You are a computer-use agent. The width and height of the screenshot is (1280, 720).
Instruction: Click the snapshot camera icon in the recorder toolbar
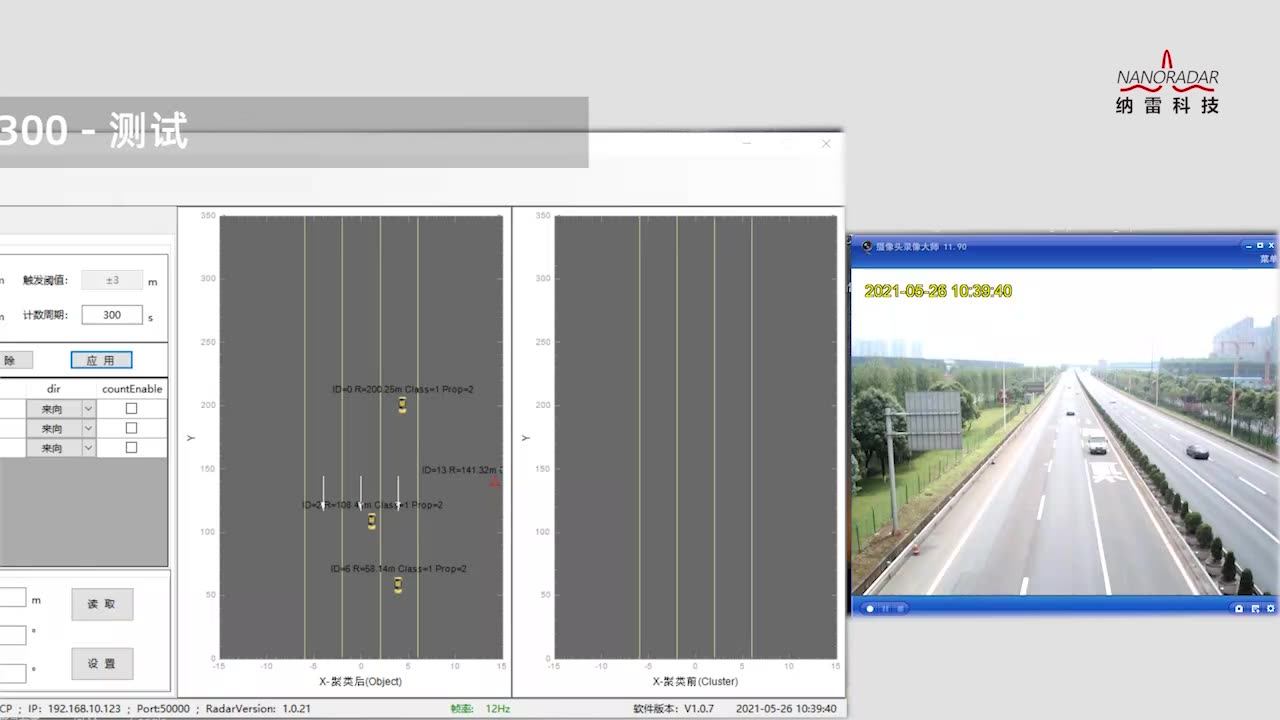click(x=1239, y=608)
